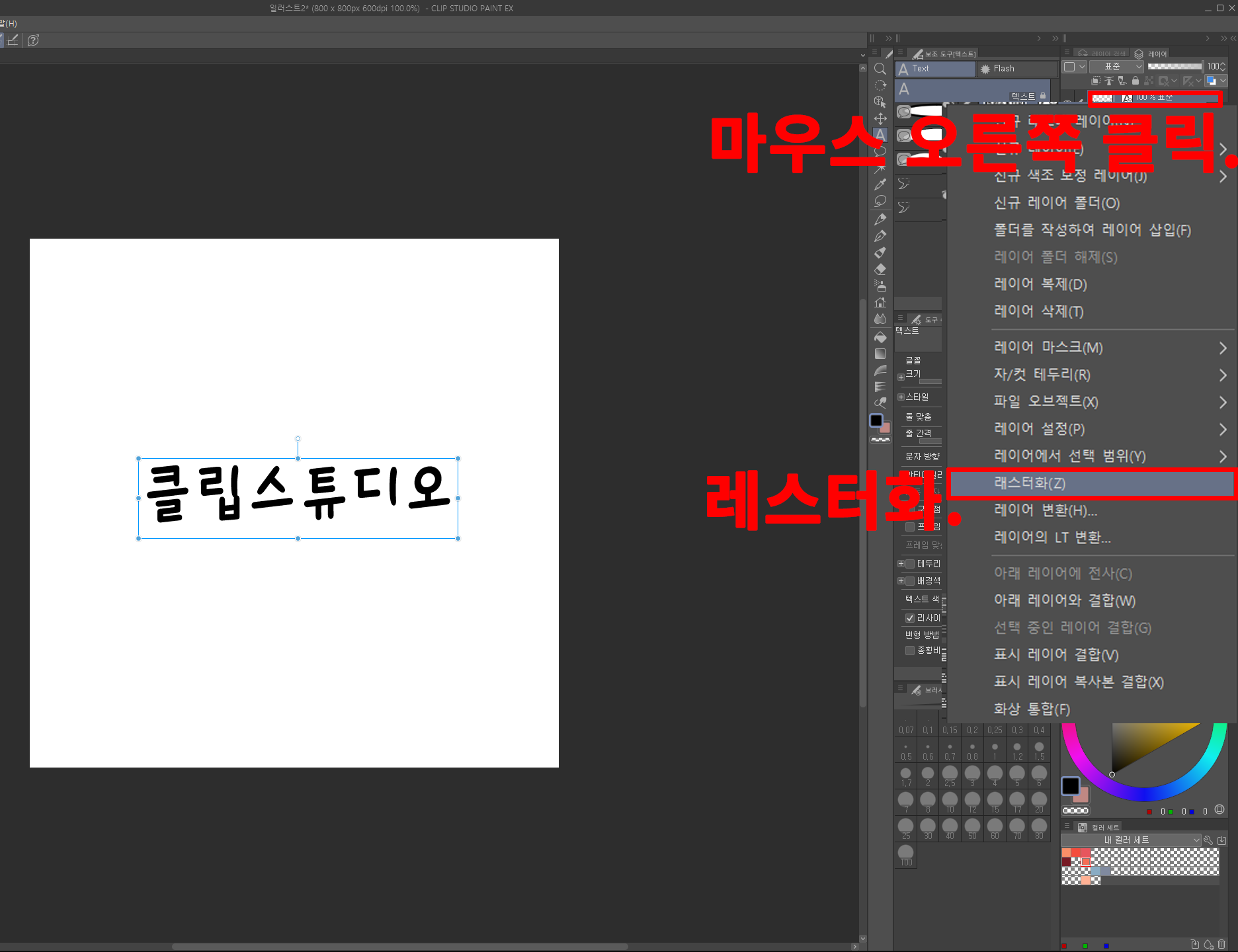Choose 레이어 삭제(T) menu item
Image resolution: width=1238 pixels, height=952 pixels.
click(x=1092, y=311)
